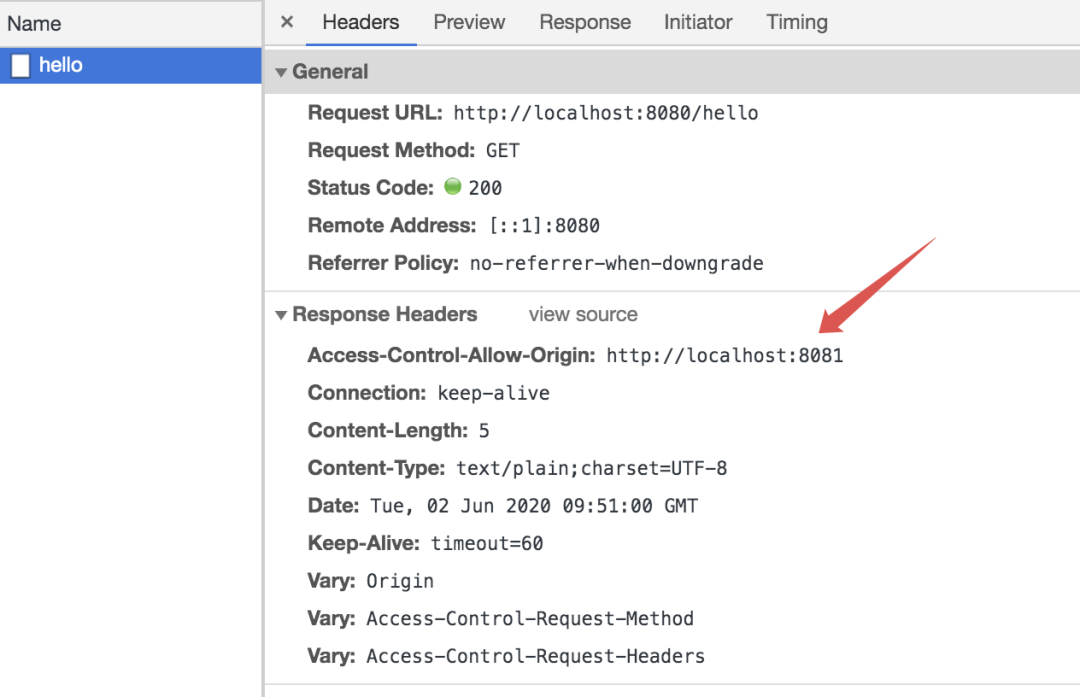Click the Date header value
Viewport: 1080px width, 697px height.
[534, 506]
